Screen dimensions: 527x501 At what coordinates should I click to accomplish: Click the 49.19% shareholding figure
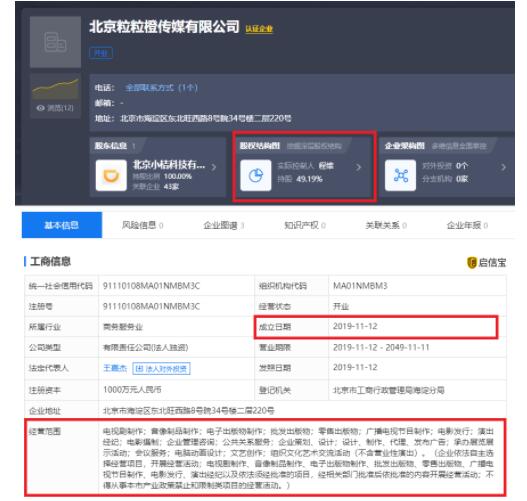pyautogui.click(x=309, y=179)
